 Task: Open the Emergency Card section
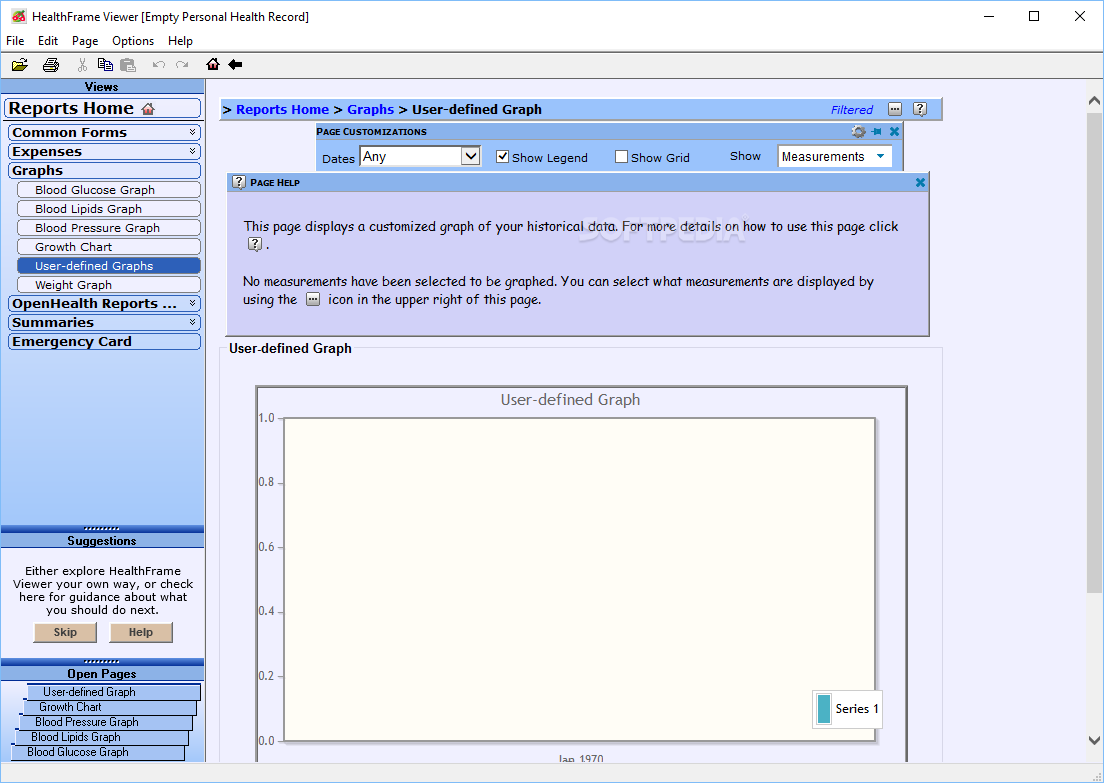click(x=104, y=342)
